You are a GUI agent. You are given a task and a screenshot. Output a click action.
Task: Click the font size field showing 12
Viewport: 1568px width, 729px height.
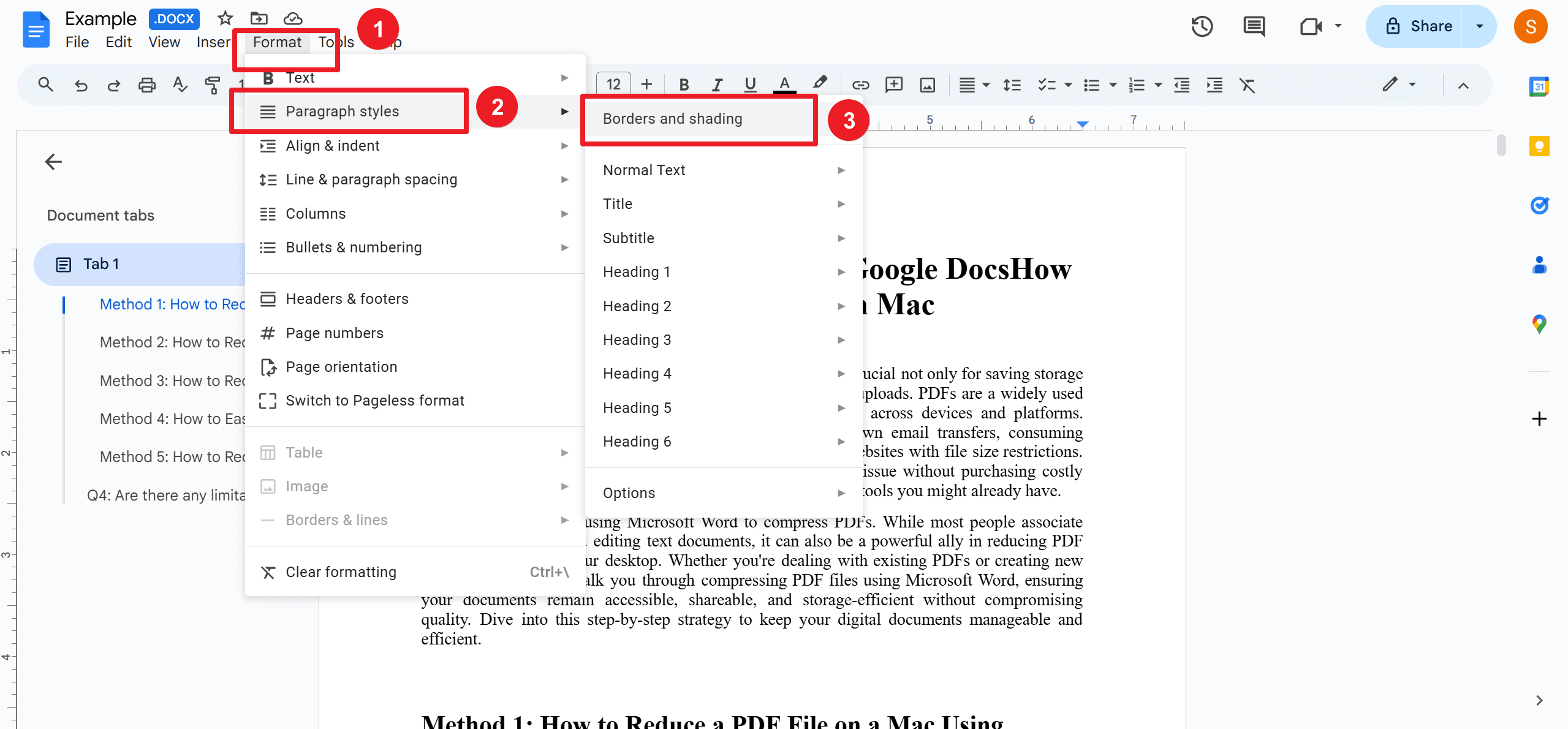point(612,84)
